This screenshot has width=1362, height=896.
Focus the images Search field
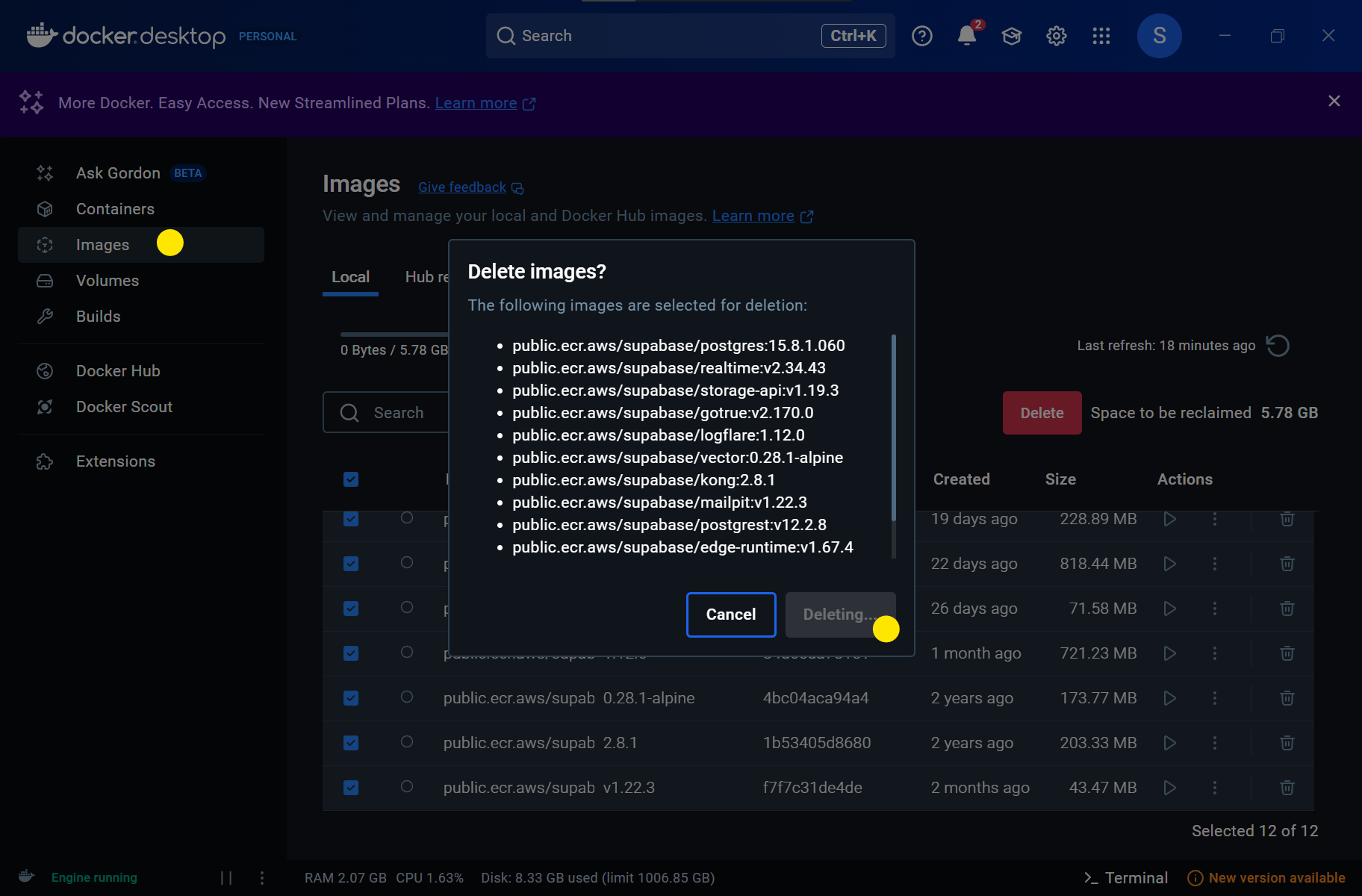385,413
